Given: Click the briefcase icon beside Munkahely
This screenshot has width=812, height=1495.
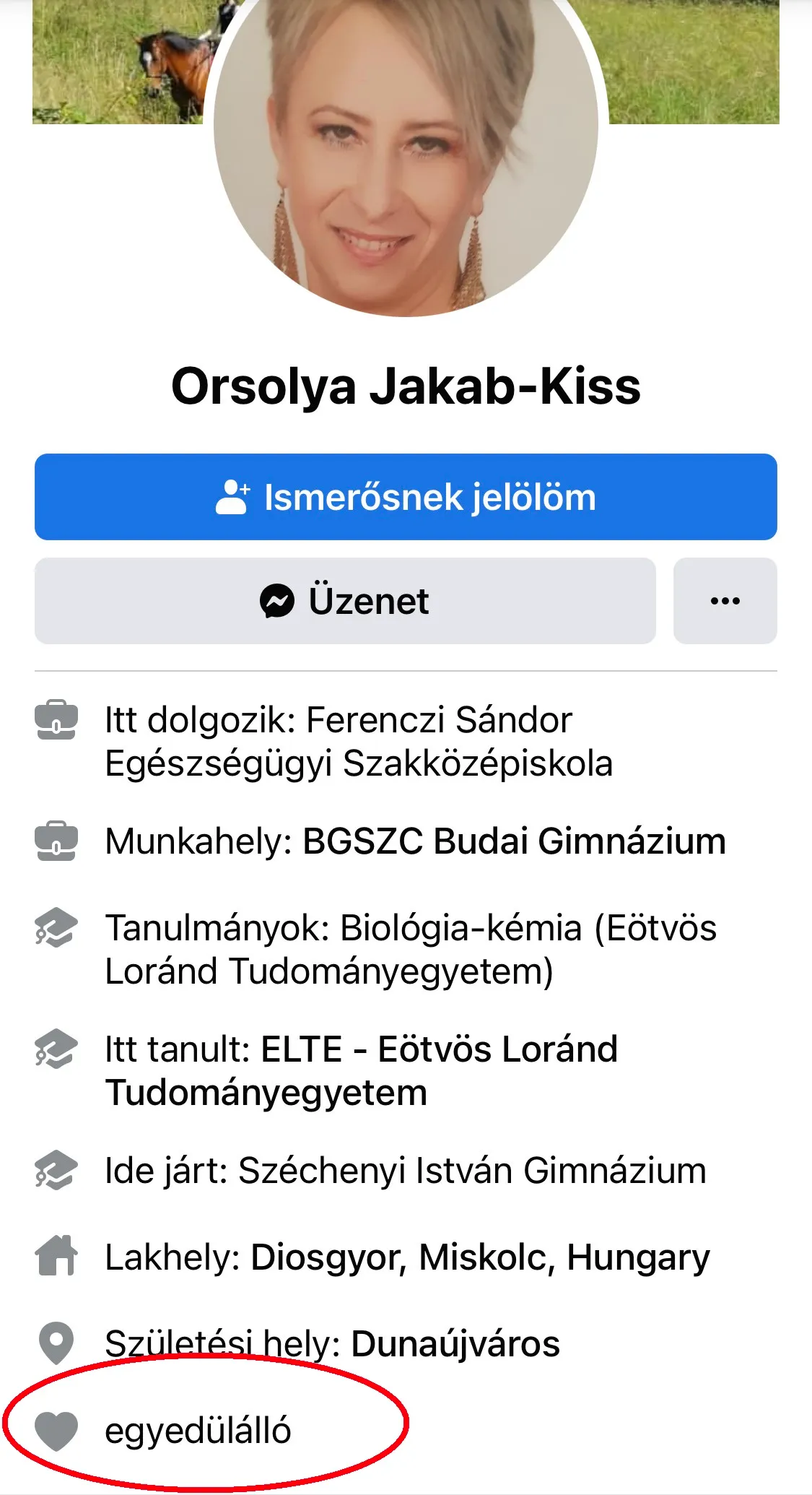Looking at the screenshot, I should [56, 841].
